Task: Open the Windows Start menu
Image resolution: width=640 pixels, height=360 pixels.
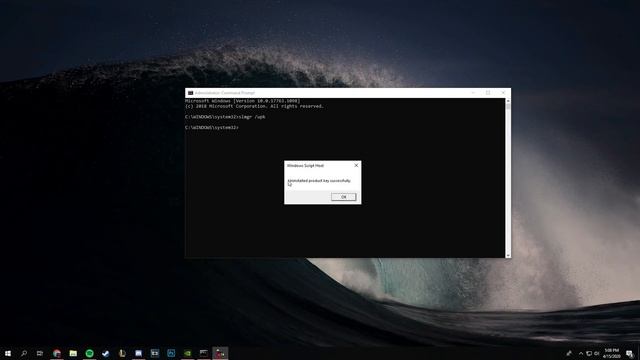Action: point(8,353)
